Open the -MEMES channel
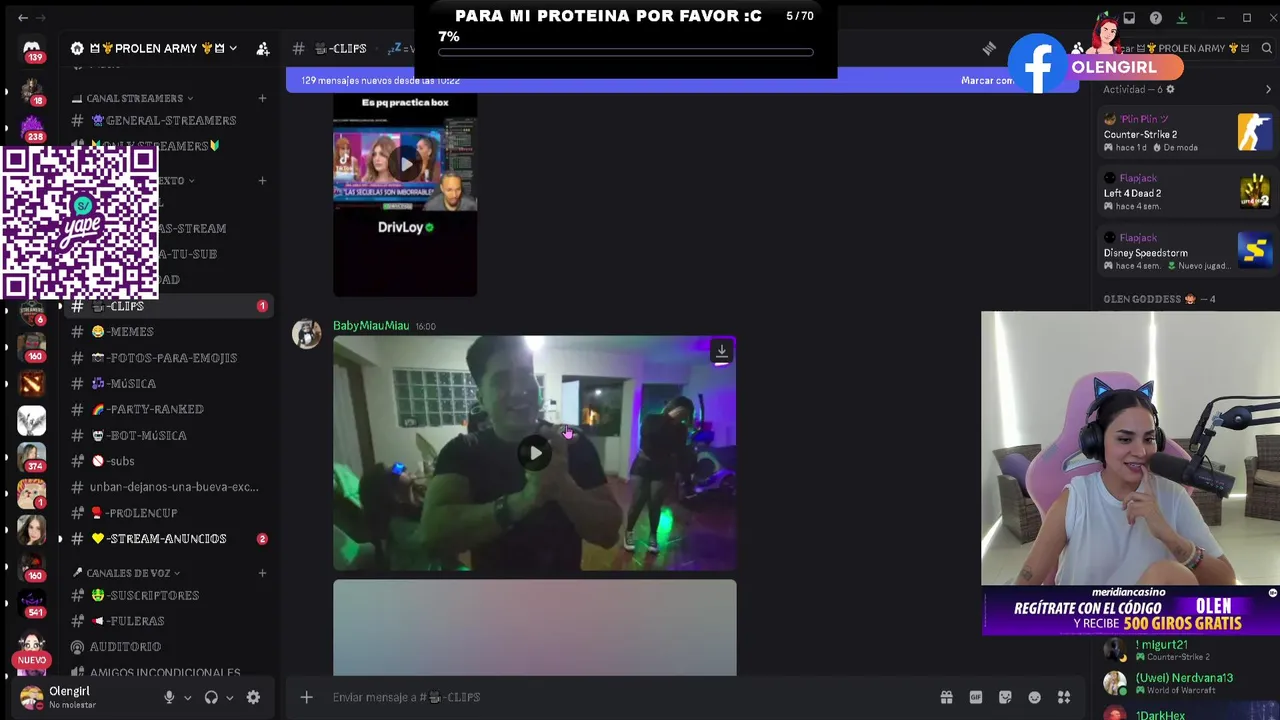The width and height of the screenshot is (1280, 720). 169,331
